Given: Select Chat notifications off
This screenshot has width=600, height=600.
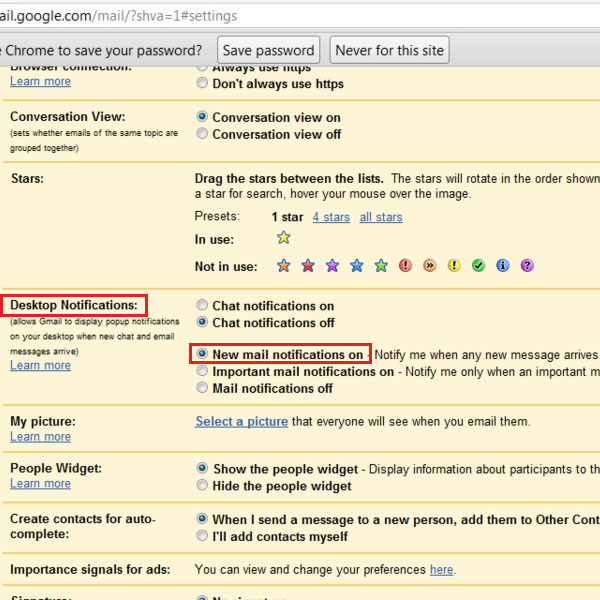Looking at the screenshot, I should pos(202,322).
